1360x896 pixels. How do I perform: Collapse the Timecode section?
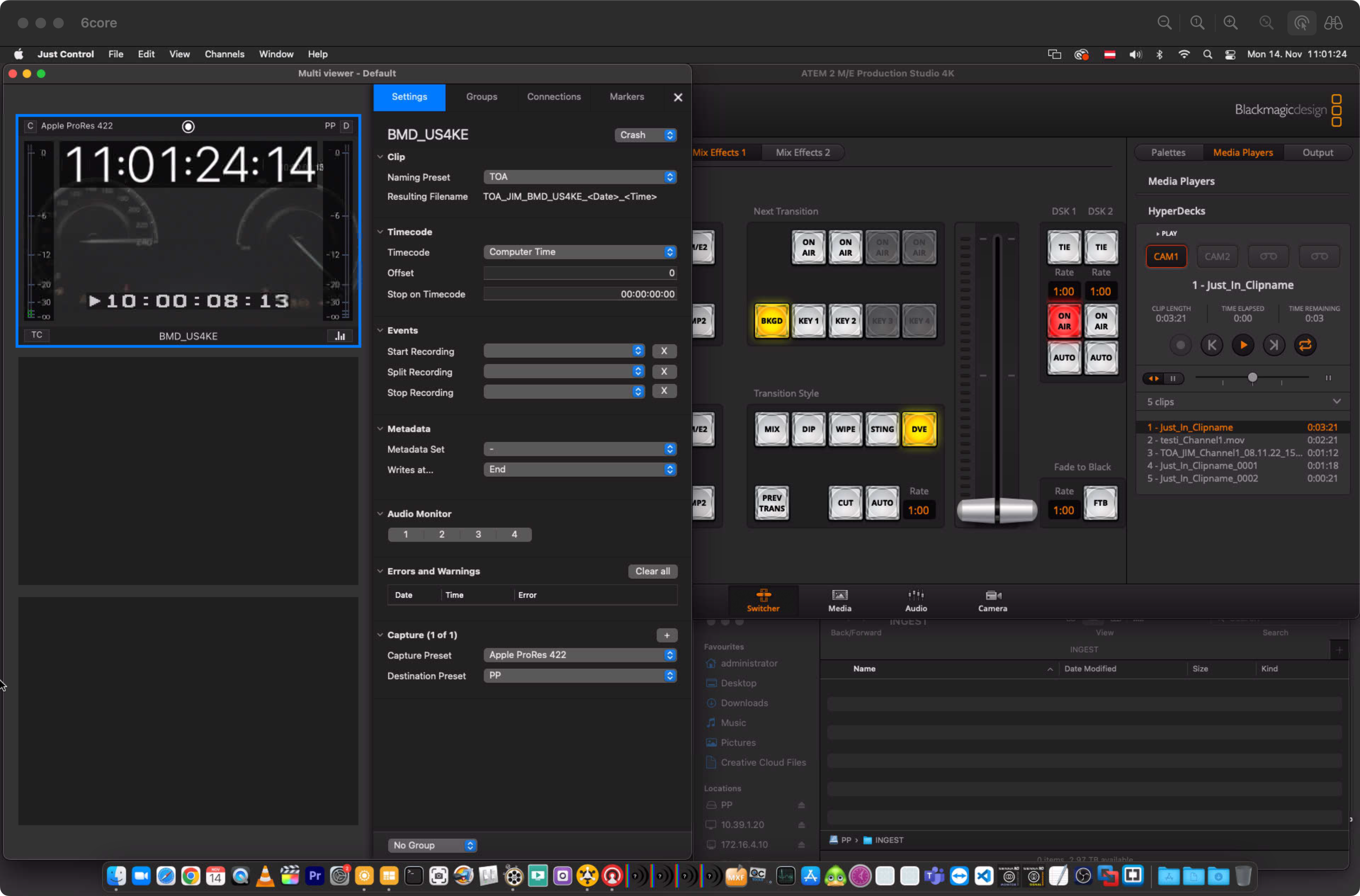point(380,232)
